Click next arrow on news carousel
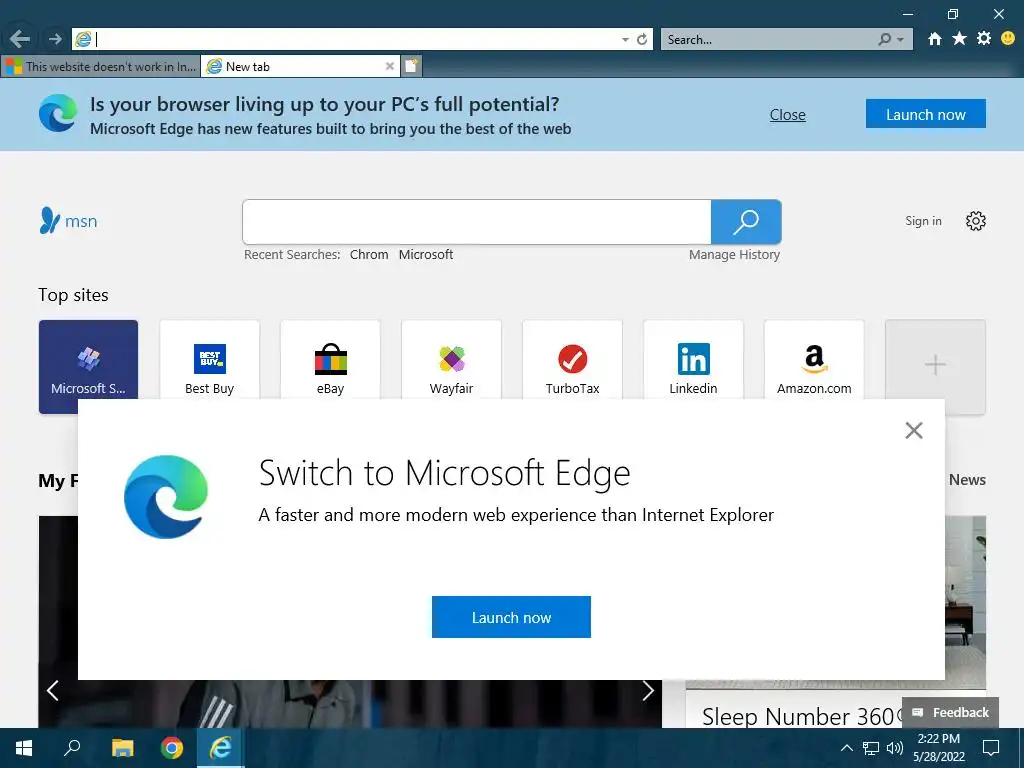This screenshot has width=1024, height=768. click(647, 690)
